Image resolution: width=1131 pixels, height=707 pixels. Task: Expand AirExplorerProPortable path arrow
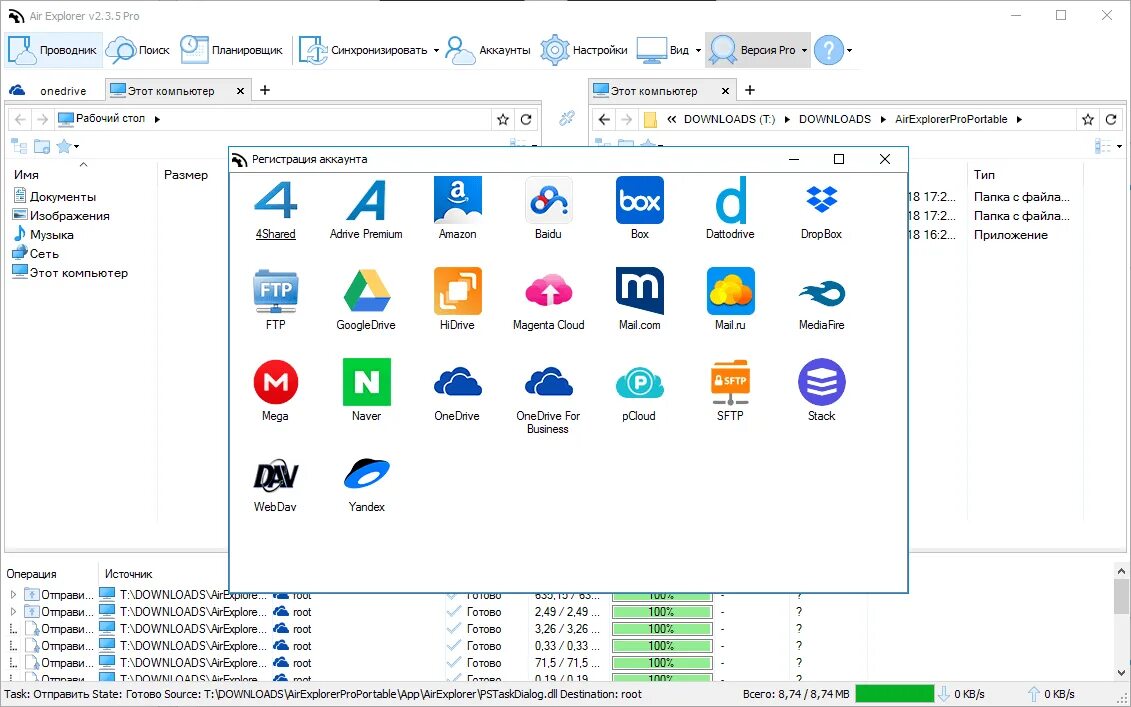pyautogui.click(x=1019, y=119)
